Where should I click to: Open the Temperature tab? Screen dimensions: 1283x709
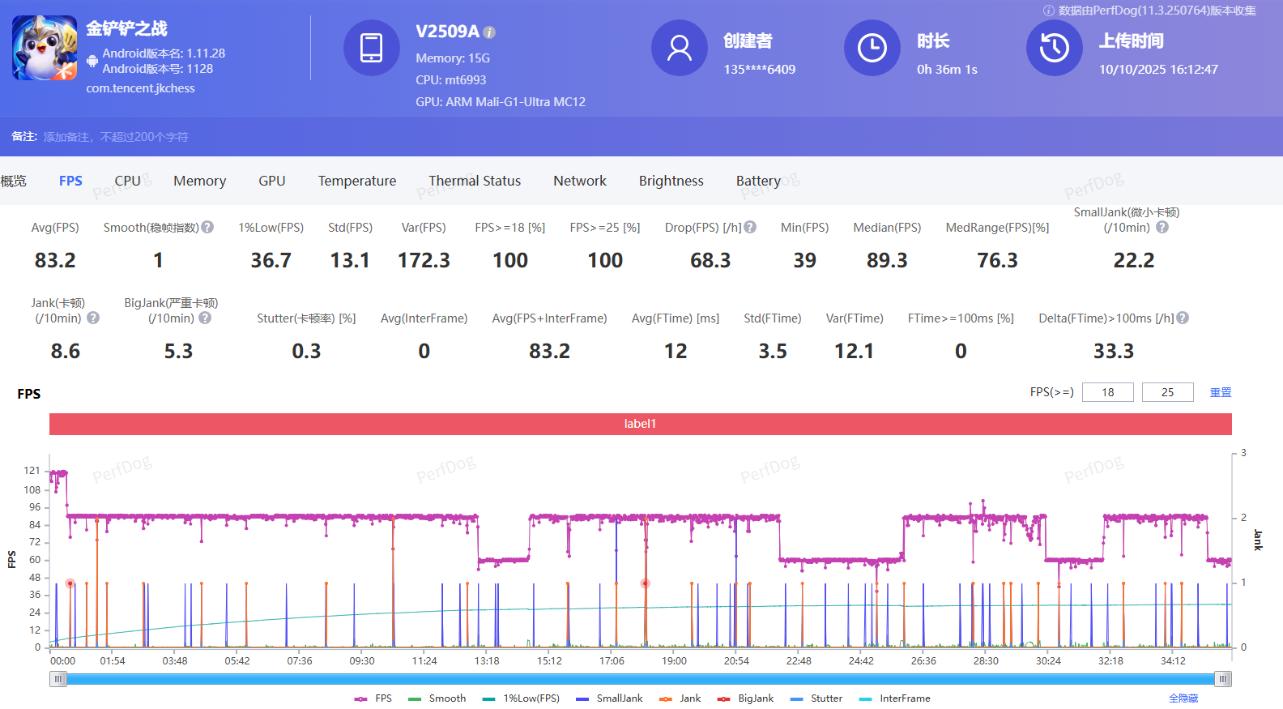(357, 181)
